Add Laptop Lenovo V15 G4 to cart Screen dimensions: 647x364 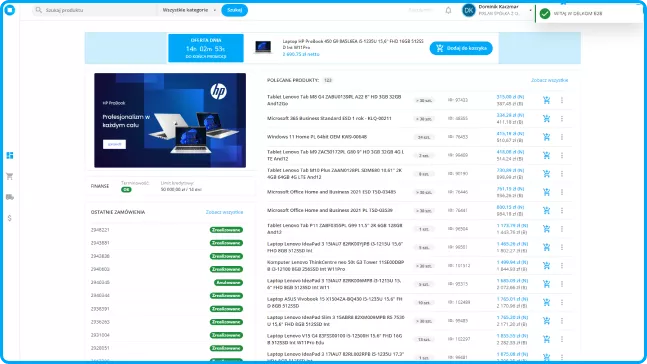[546, 339]
